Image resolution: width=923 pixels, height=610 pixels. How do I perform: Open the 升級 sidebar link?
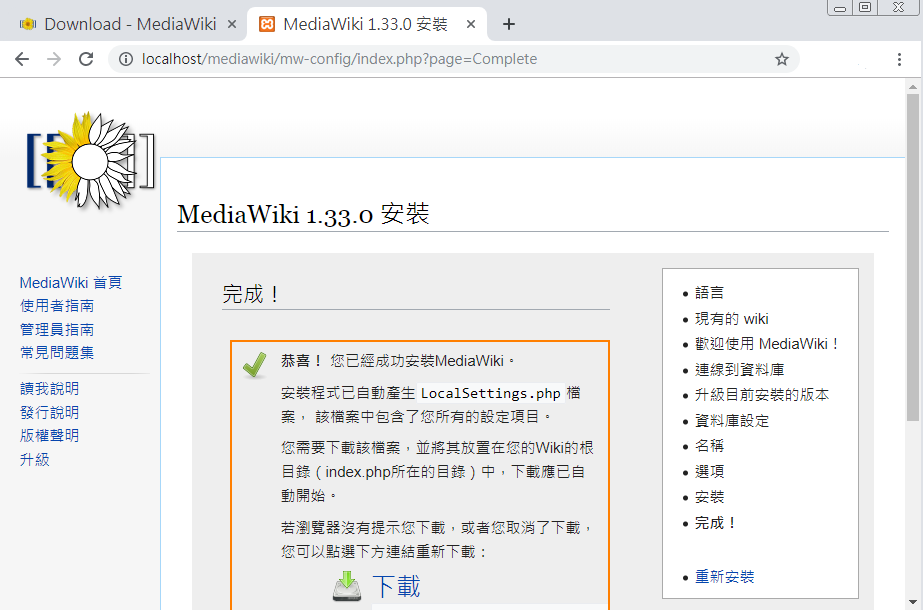click(x=35, y=459)
